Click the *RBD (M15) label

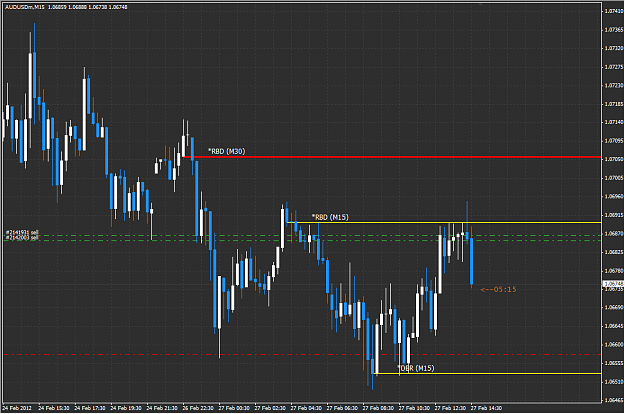[330, 217]
